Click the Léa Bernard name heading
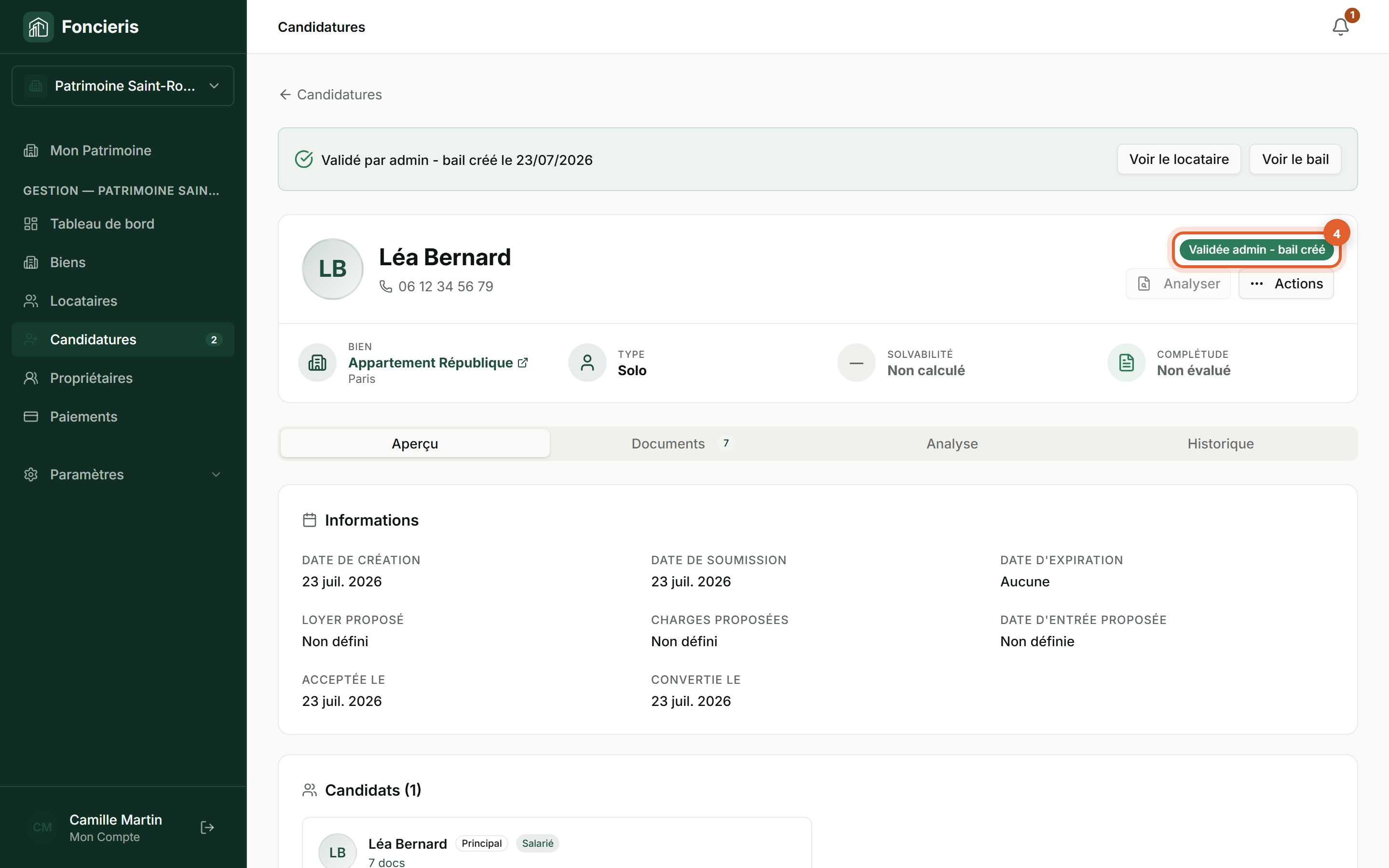1389x868 pixels. (445, 257)
